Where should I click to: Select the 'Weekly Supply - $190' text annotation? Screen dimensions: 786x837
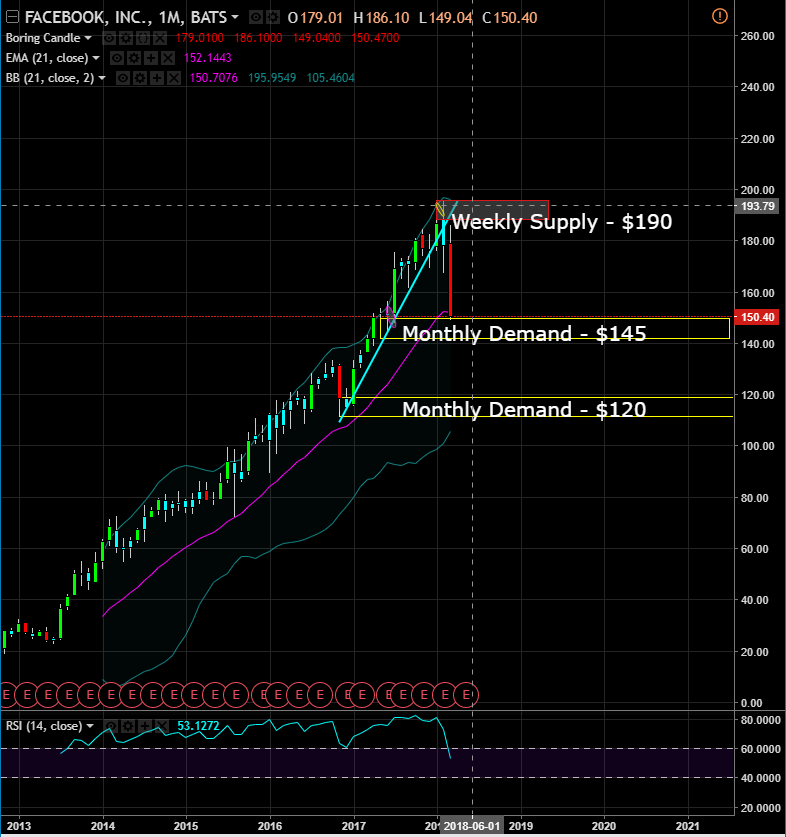point(562,222)
